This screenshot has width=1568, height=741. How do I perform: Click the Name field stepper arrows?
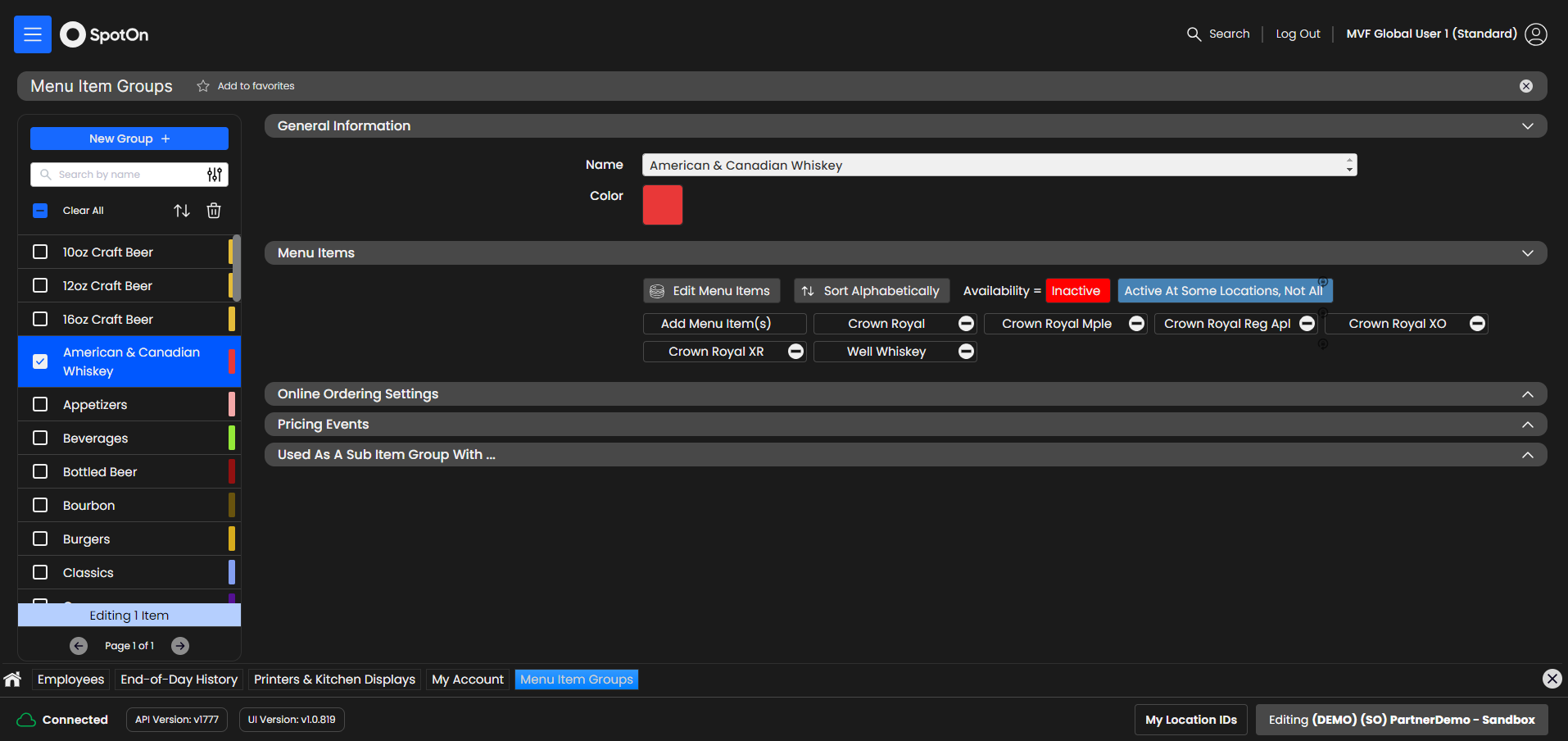tap(1349, 165)
